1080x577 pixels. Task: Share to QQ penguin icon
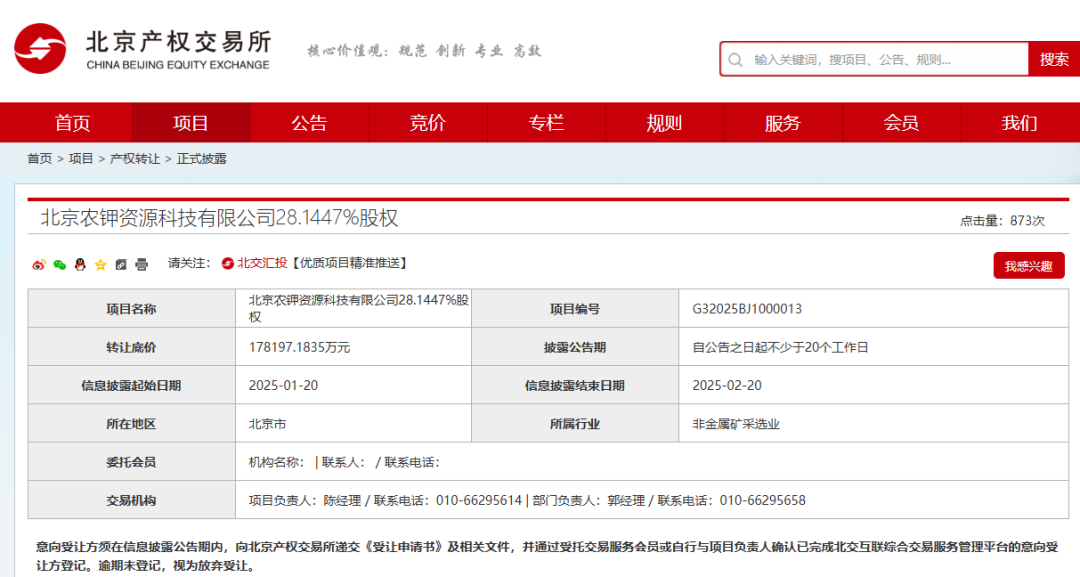(x=80, y=264)
